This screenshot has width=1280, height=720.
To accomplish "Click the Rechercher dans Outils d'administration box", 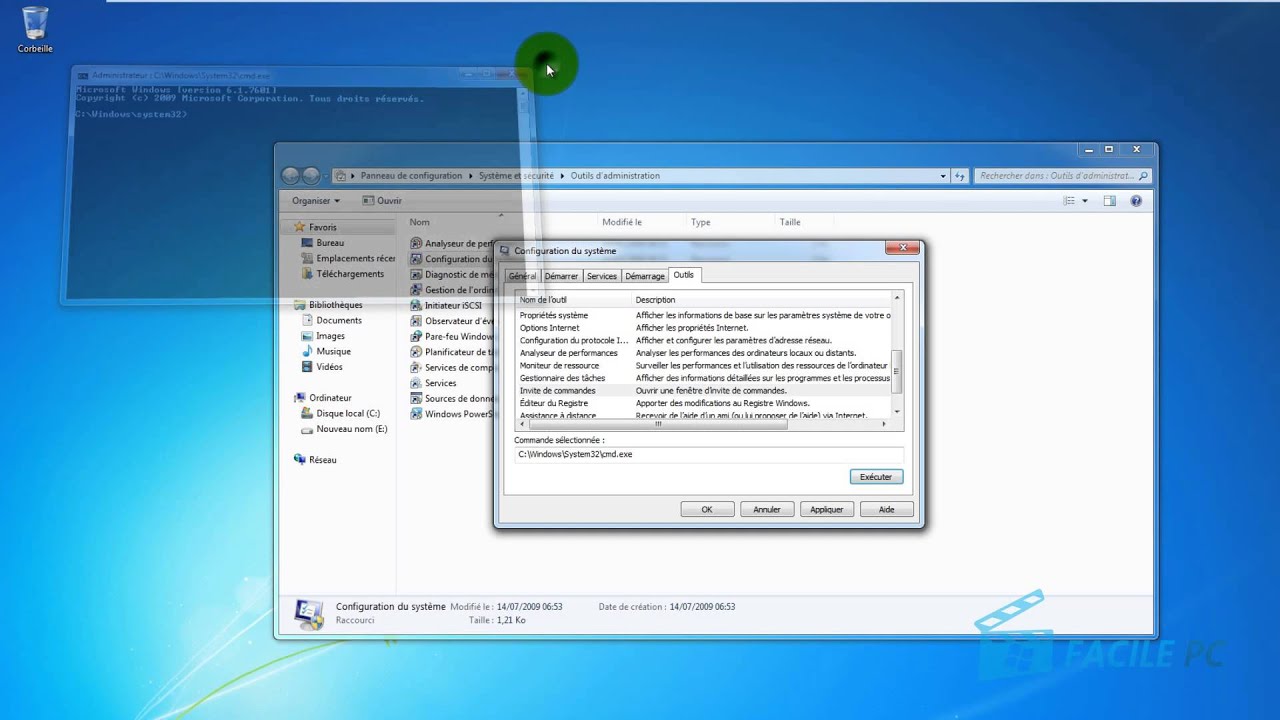I will 1063,176.
